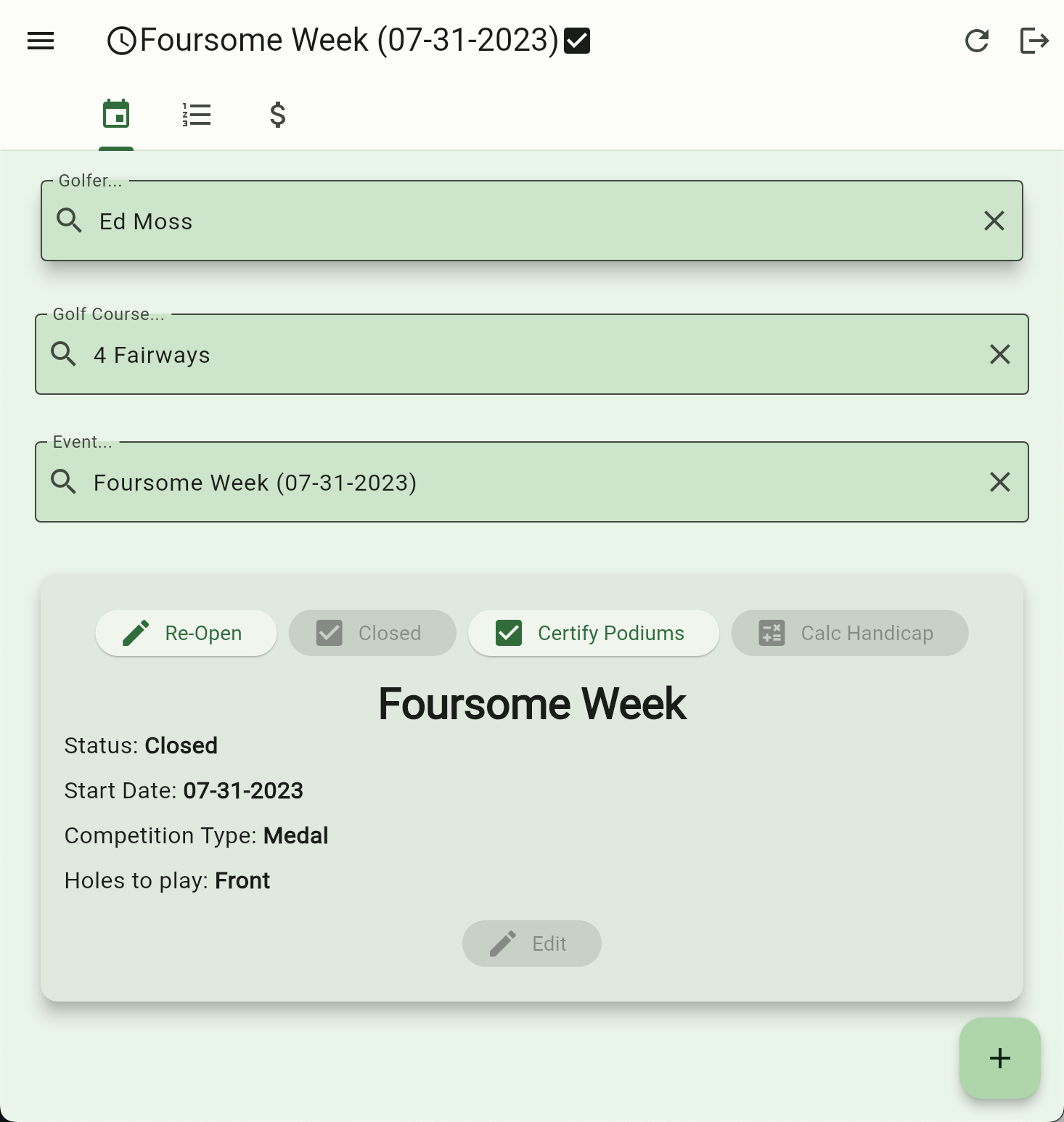Click the Edit button

point(531,943)
